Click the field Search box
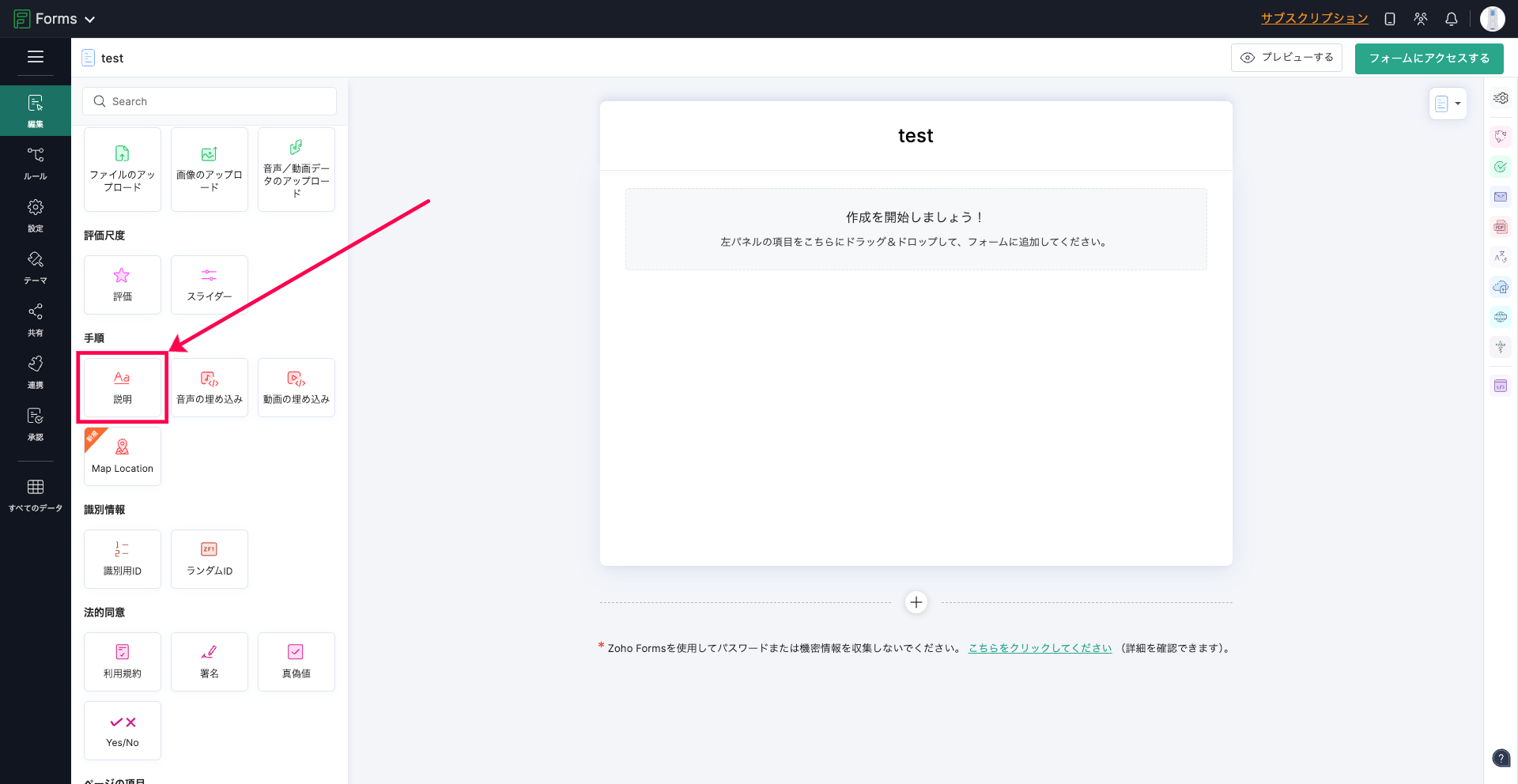The image size is (1518, 784). tap(210, 101)
